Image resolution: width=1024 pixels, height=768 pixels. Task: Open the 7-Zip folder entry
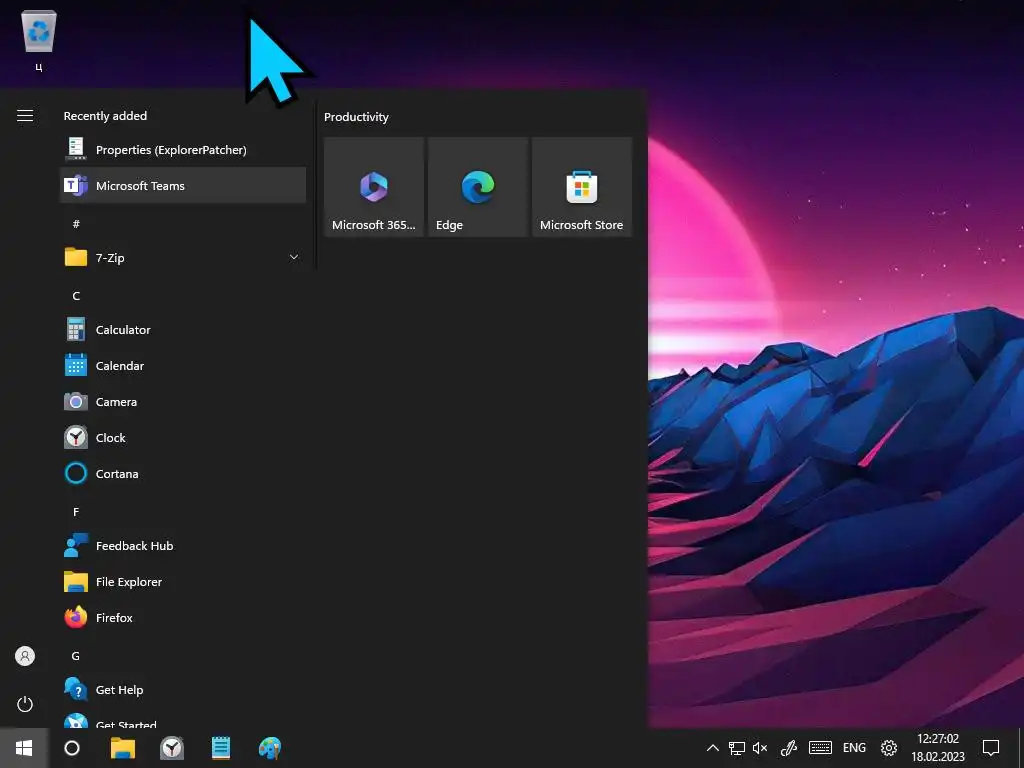183,257
